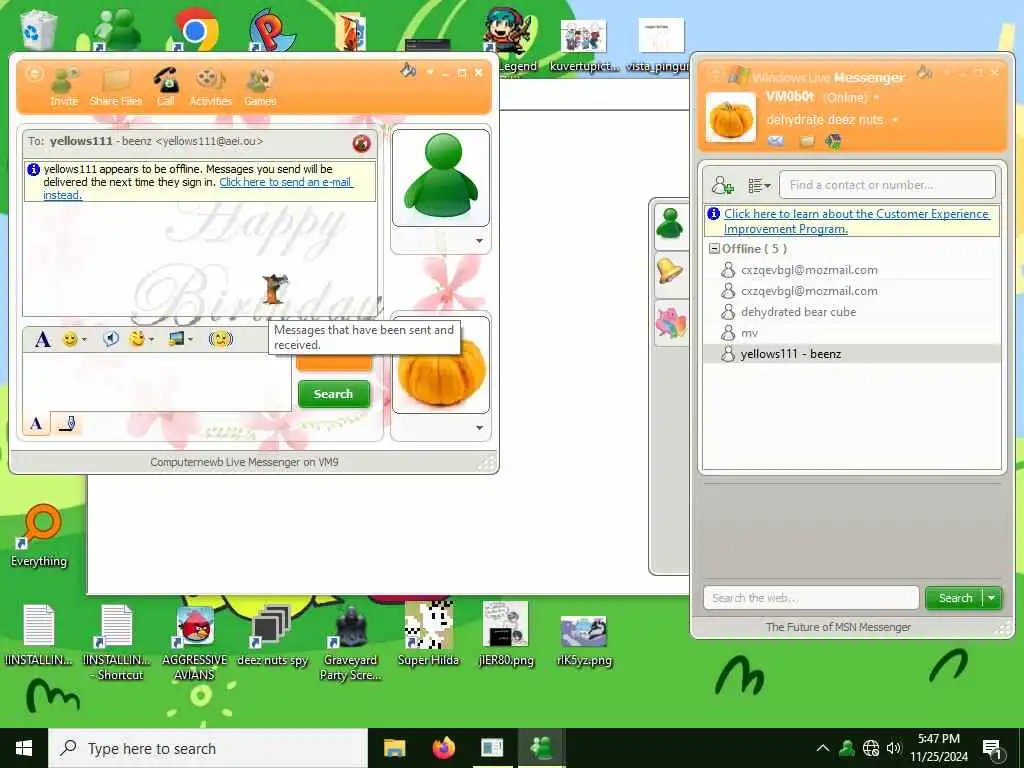Click the Invite icon in the conversation toolbar
Screen dimensions: 1024x768
(x=64, y=86)
